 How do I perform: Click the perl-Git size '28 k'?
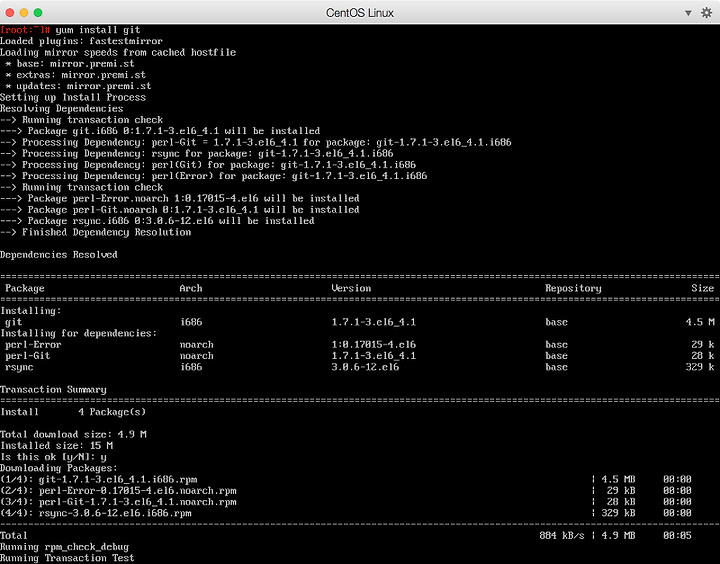pos(703,356)
